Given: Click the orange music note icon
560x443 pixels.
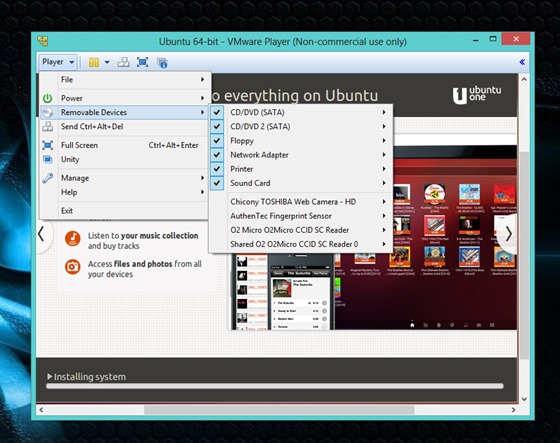Looking at the screenshot, I should coord(73,238).
